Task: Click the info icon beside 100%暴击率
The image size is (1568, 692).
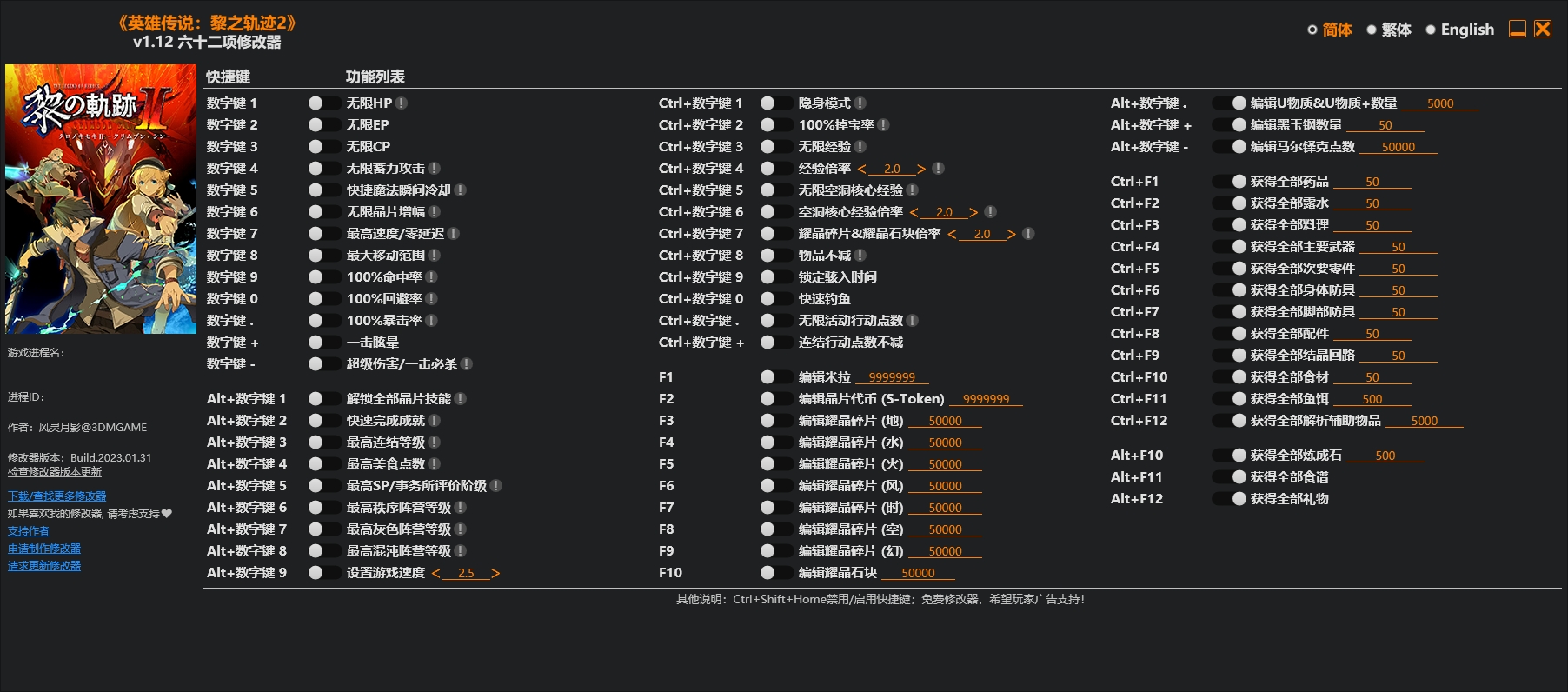Action: pos(431,320)
